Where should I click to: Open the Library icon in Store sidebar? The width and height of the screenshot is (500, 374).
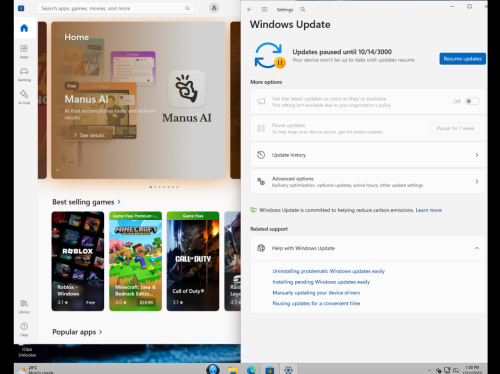tap(24, 306)
